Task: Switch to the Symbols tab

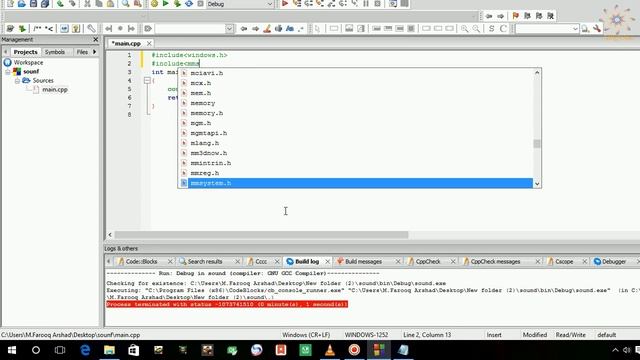Action: pyautogui.click(x=55, y=52)
